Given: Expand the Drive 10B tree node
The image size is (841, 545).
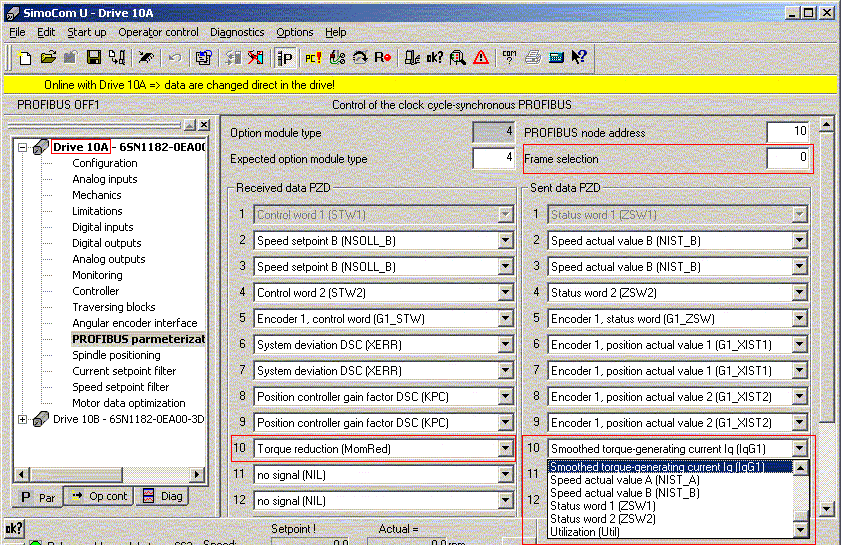Looking at the screenshot, I should click(x=23, y=419).
